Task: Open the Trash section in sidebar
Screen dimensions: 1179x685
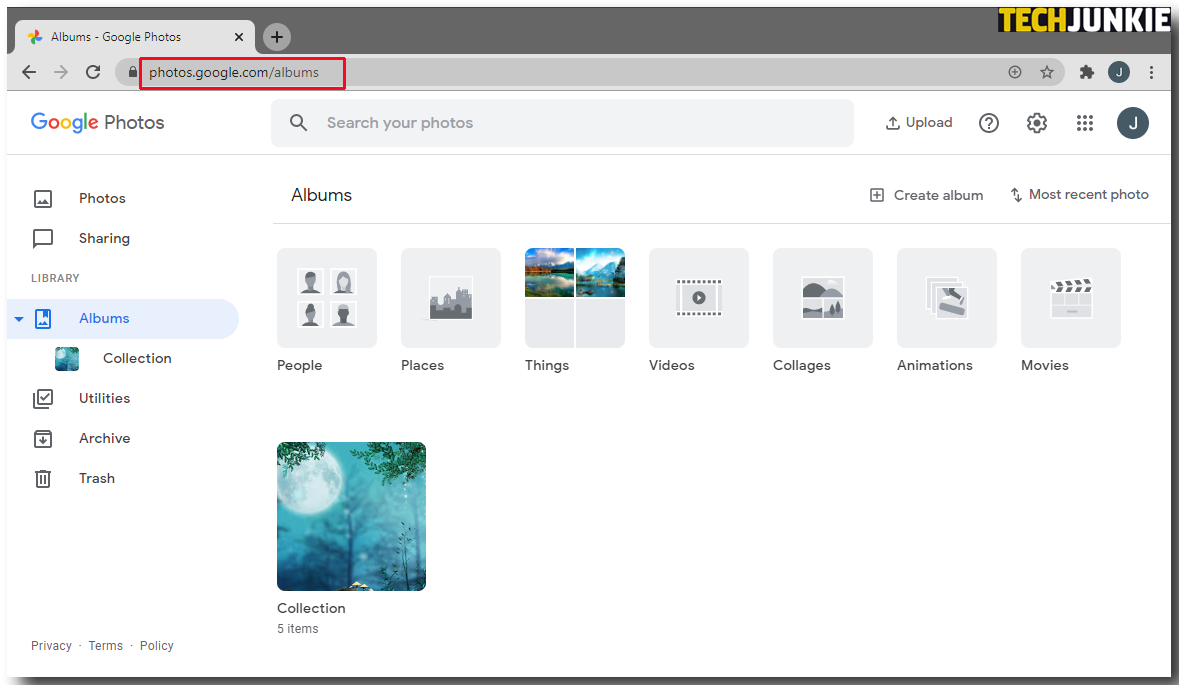Action: coord(96,478)
